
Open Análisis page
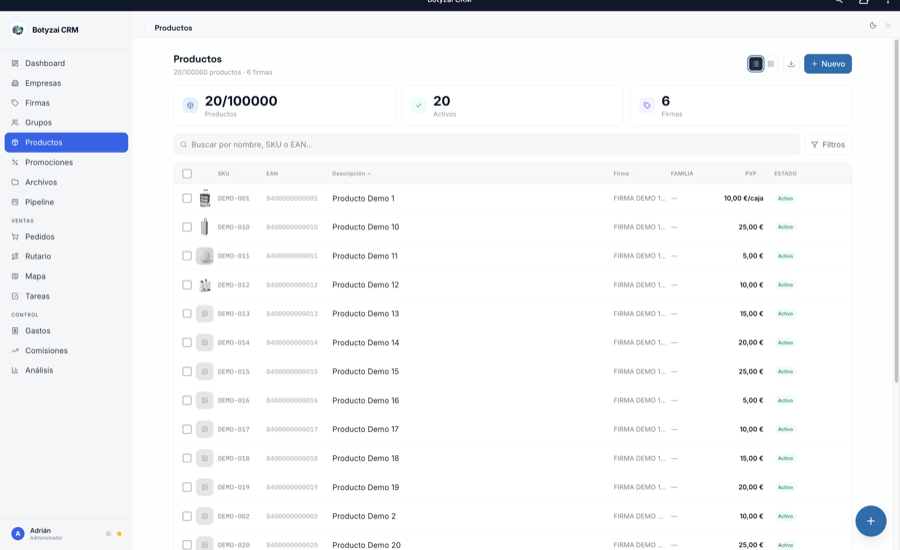click(66, 370)
